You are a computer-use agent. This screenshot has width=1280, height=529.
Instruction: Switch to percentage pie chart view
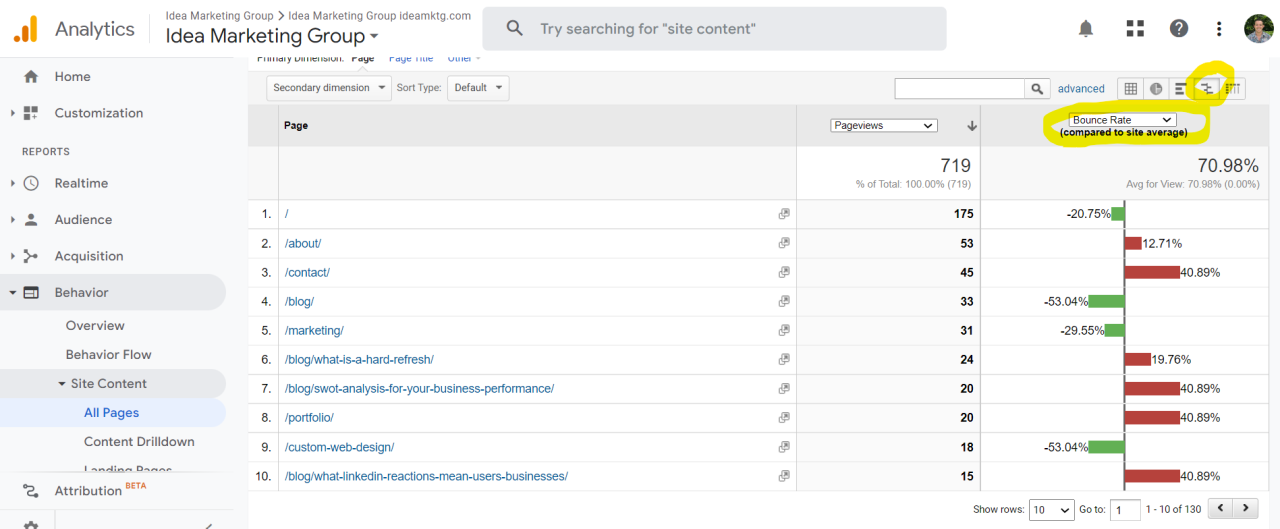[1156, 88]
